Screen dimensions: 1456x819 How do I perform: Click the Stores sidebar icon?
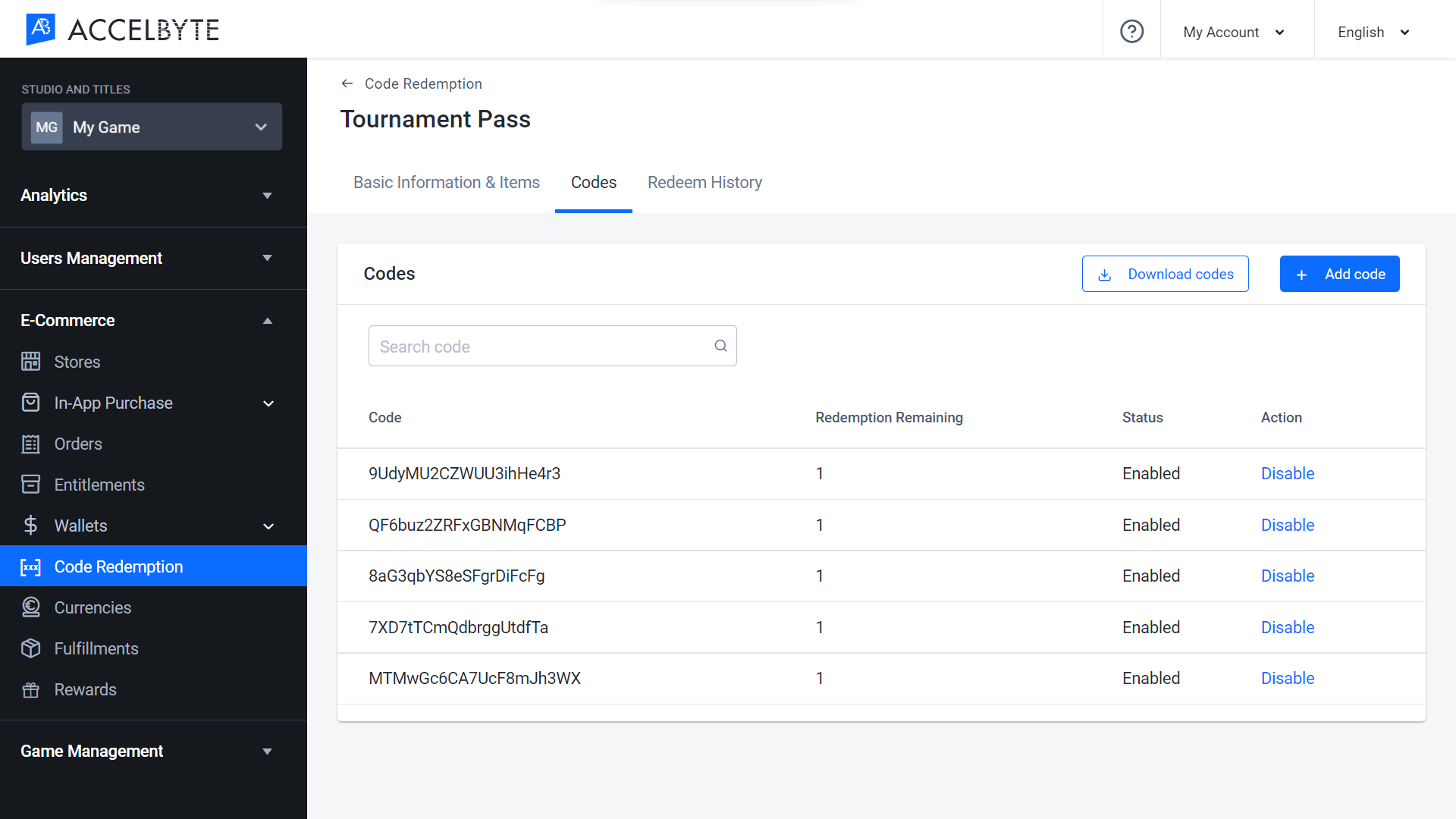(32, 361)
